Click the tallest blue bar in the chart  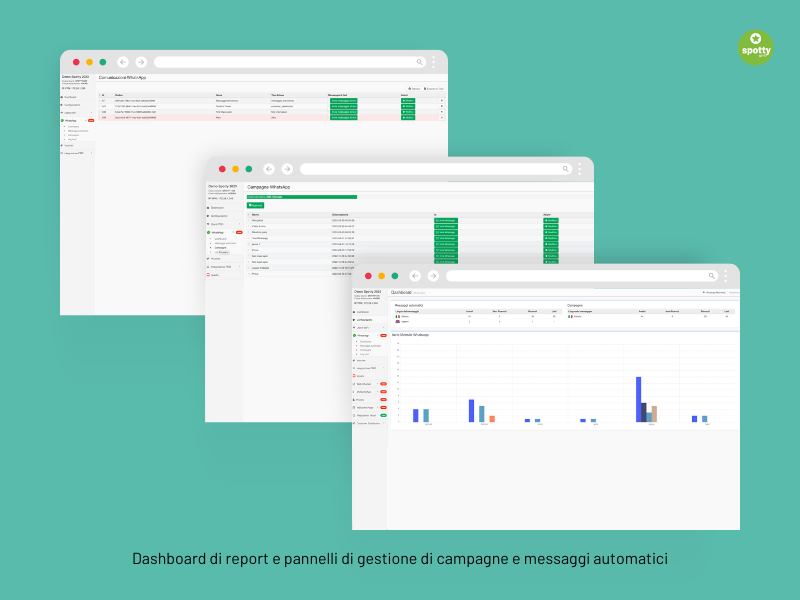(x=638, y=399)
